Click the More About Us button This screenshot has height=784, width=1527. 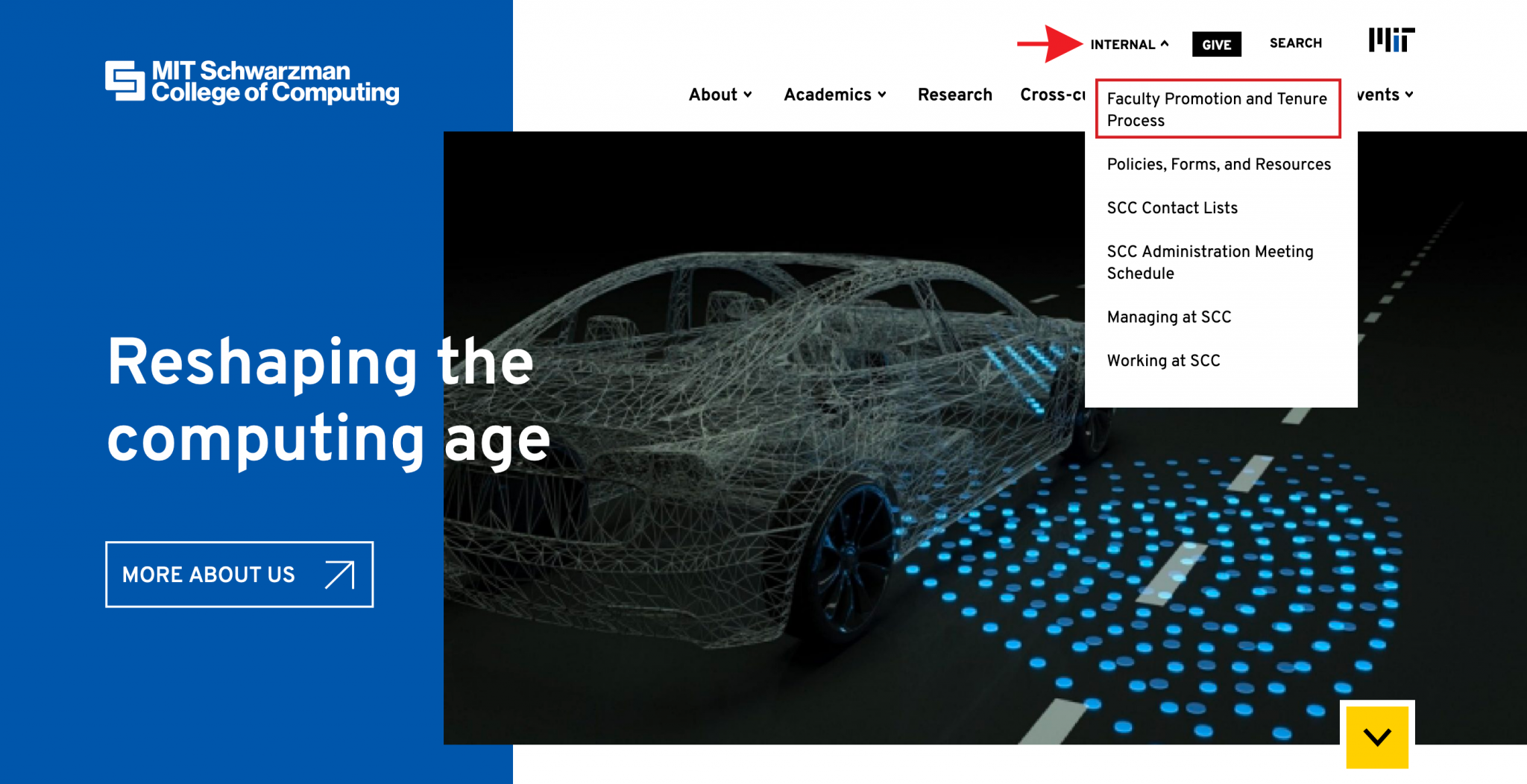point(239,575)
